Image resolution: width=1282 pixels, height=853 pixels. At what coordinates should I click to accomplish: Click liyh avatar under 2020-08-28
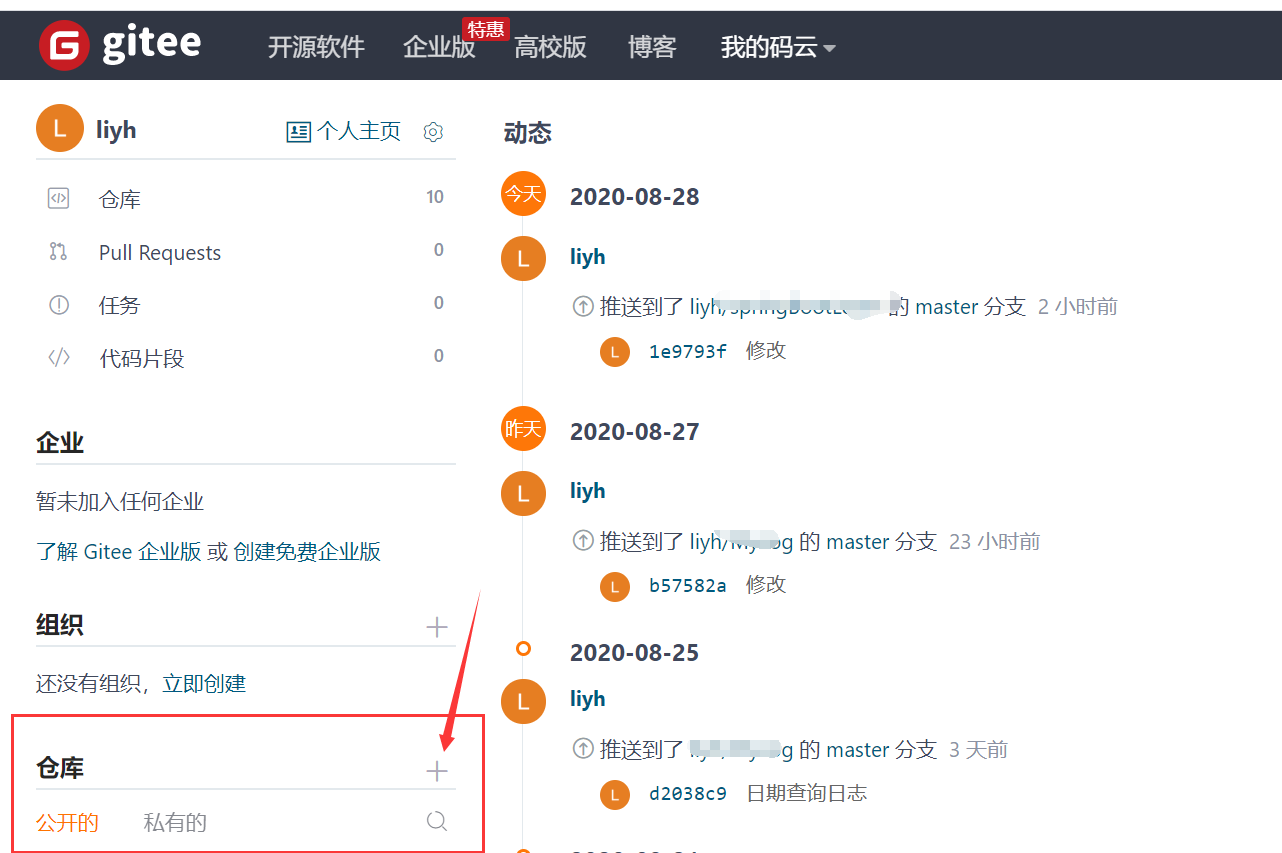(x=523, y=259)
